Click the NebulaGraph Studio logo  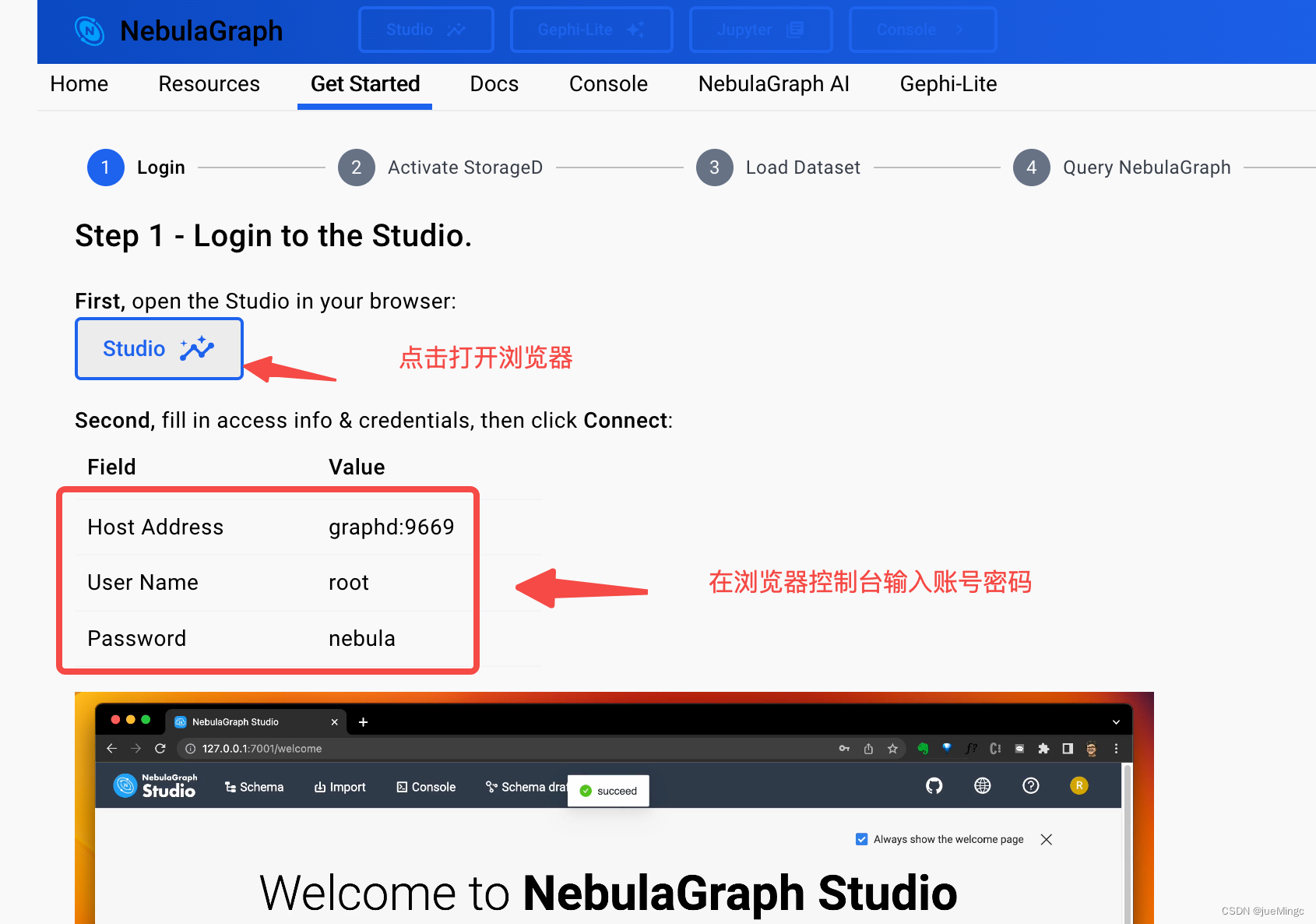[156, 786]
